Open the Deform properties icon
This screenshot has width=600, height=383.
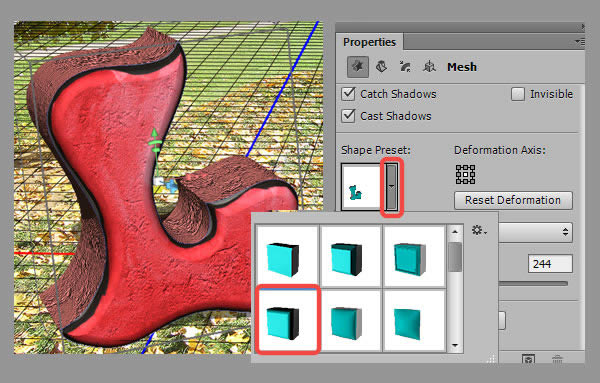(382, 67)
